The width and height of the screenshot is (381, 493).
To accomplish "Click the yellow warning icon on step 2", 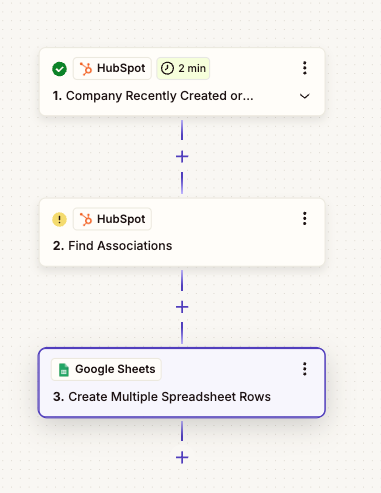I will point(60,219).
